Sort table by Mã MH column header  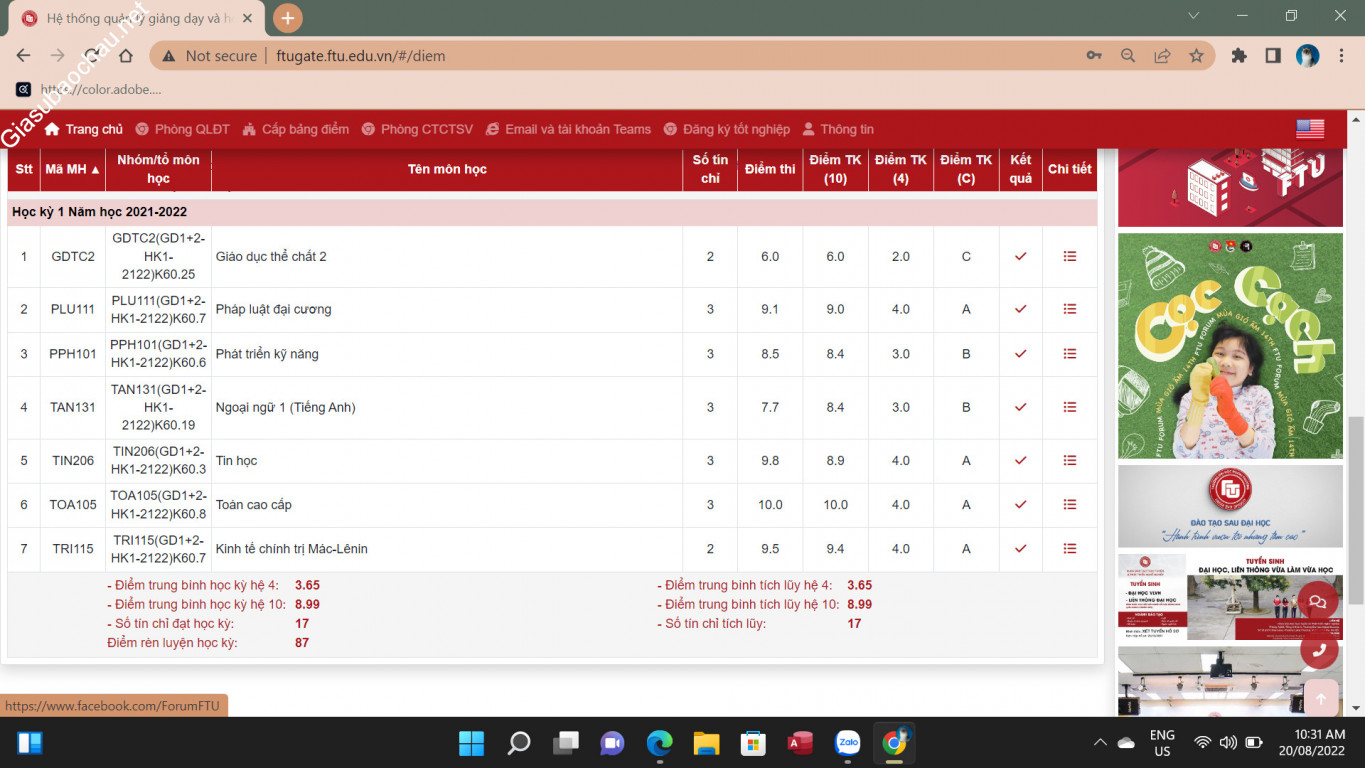click(x=72, y=169)
